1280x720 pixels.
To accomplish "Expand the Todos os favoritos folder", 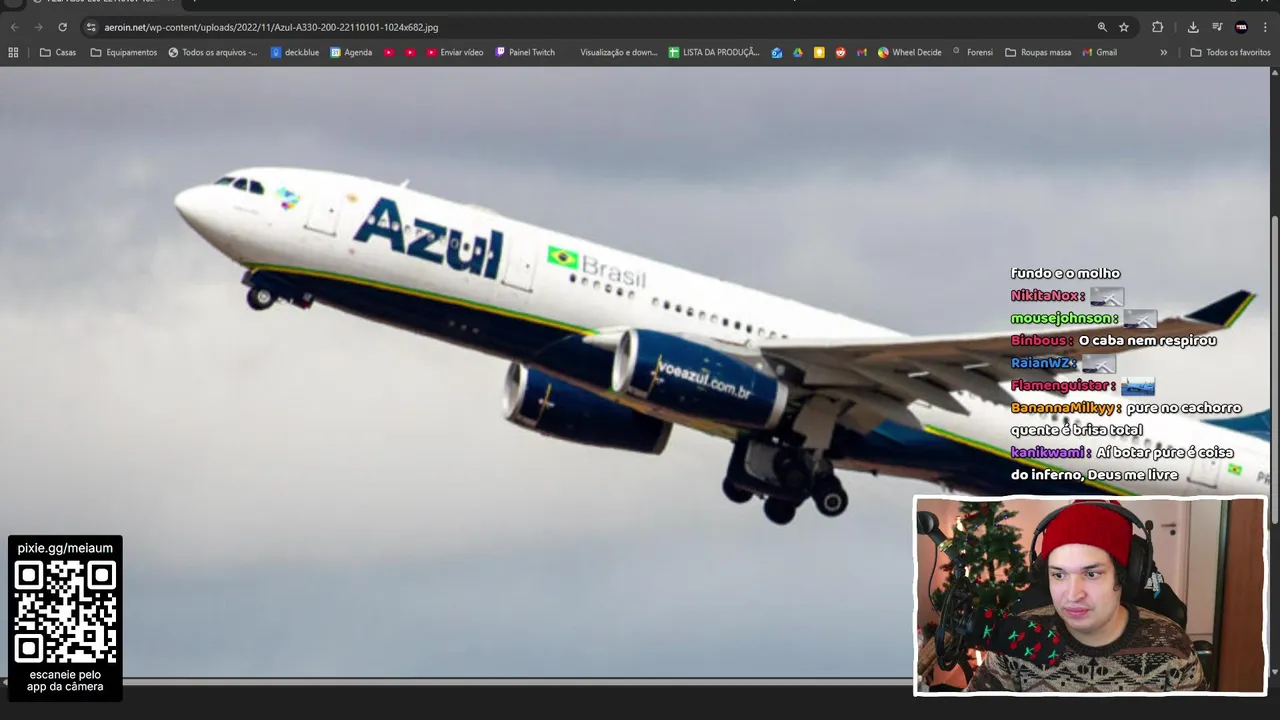I will point(1230,52).
